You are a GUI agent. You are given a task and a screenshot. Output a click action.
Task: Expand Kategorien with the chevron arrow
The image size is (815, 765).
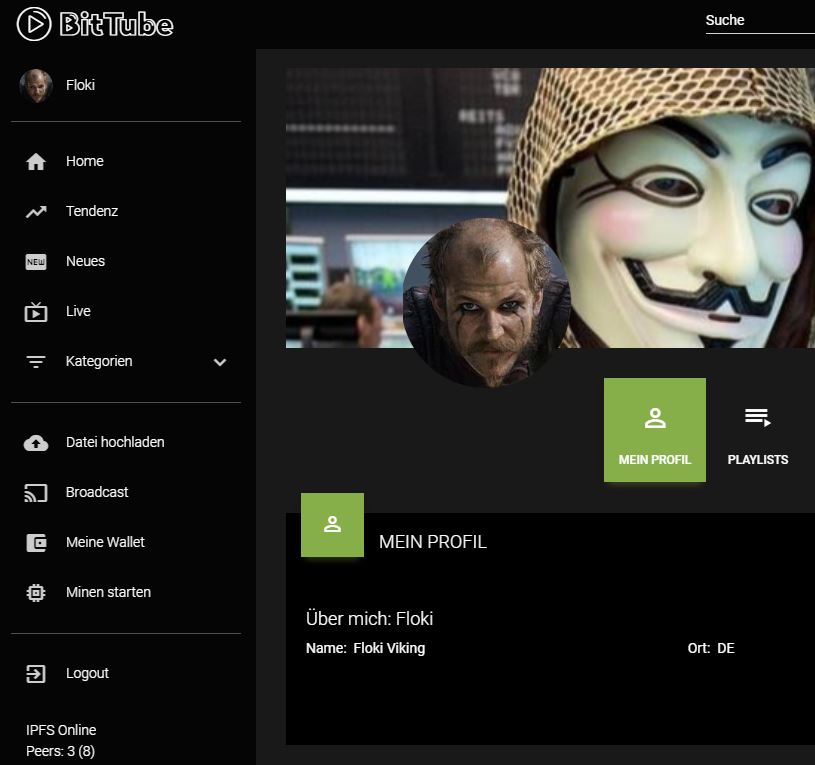click(x=220, y=362)
